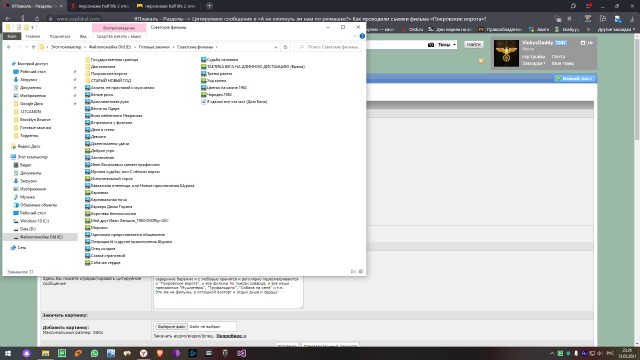
Task: Expand Другие закладки bookmarks folder
Action: point(616,29)
